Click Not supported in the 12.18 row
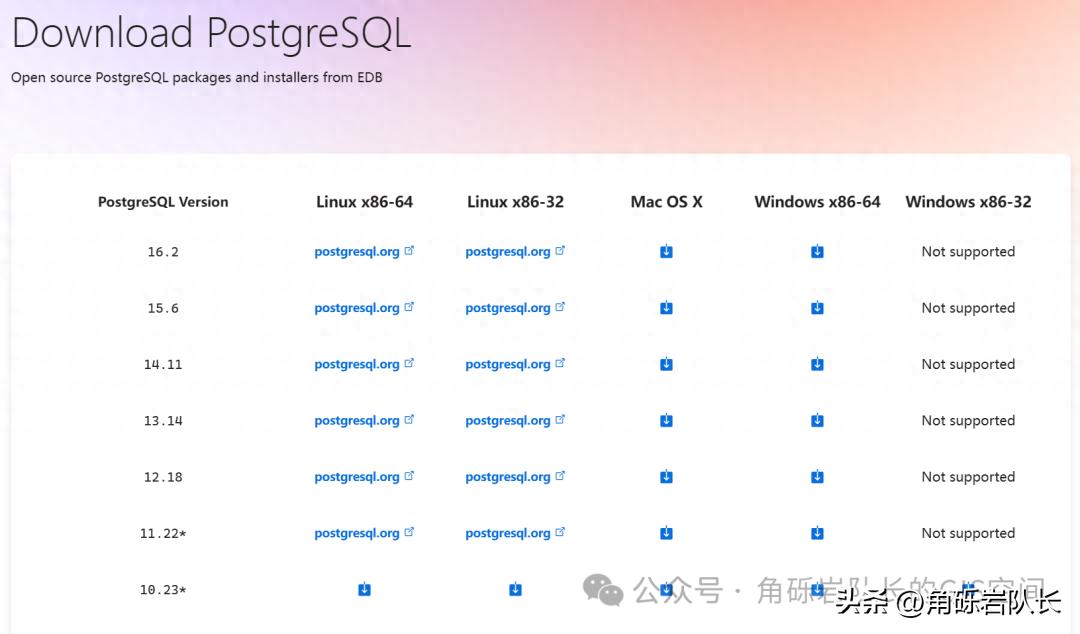 click(x=968, y=477)
